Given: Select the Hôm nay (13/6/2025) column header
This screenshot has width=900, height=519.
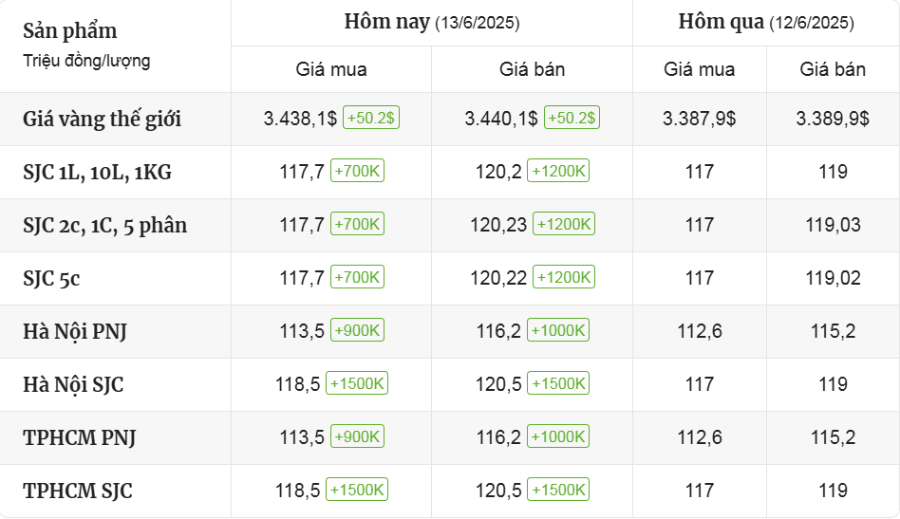Looking at the screenshot, I should [432, 22].
